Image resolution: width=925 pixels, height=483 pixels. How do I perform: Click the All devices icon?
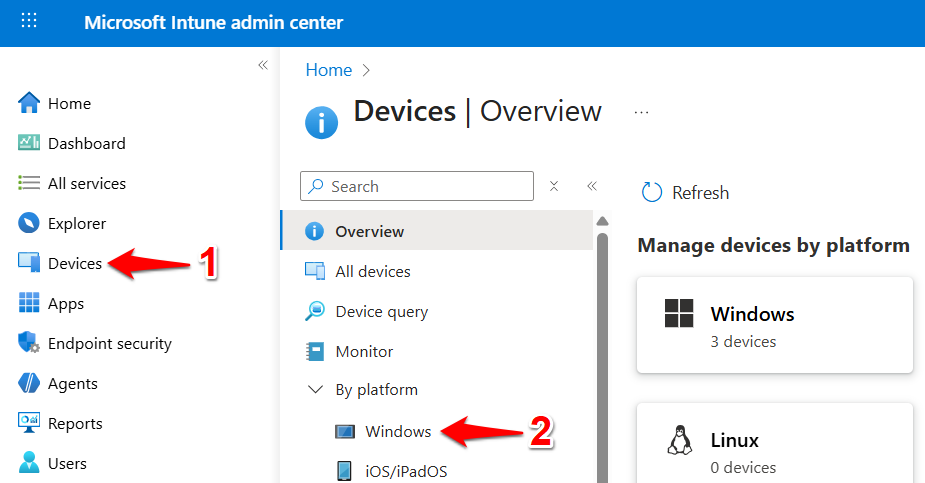[x=314, y=271]
